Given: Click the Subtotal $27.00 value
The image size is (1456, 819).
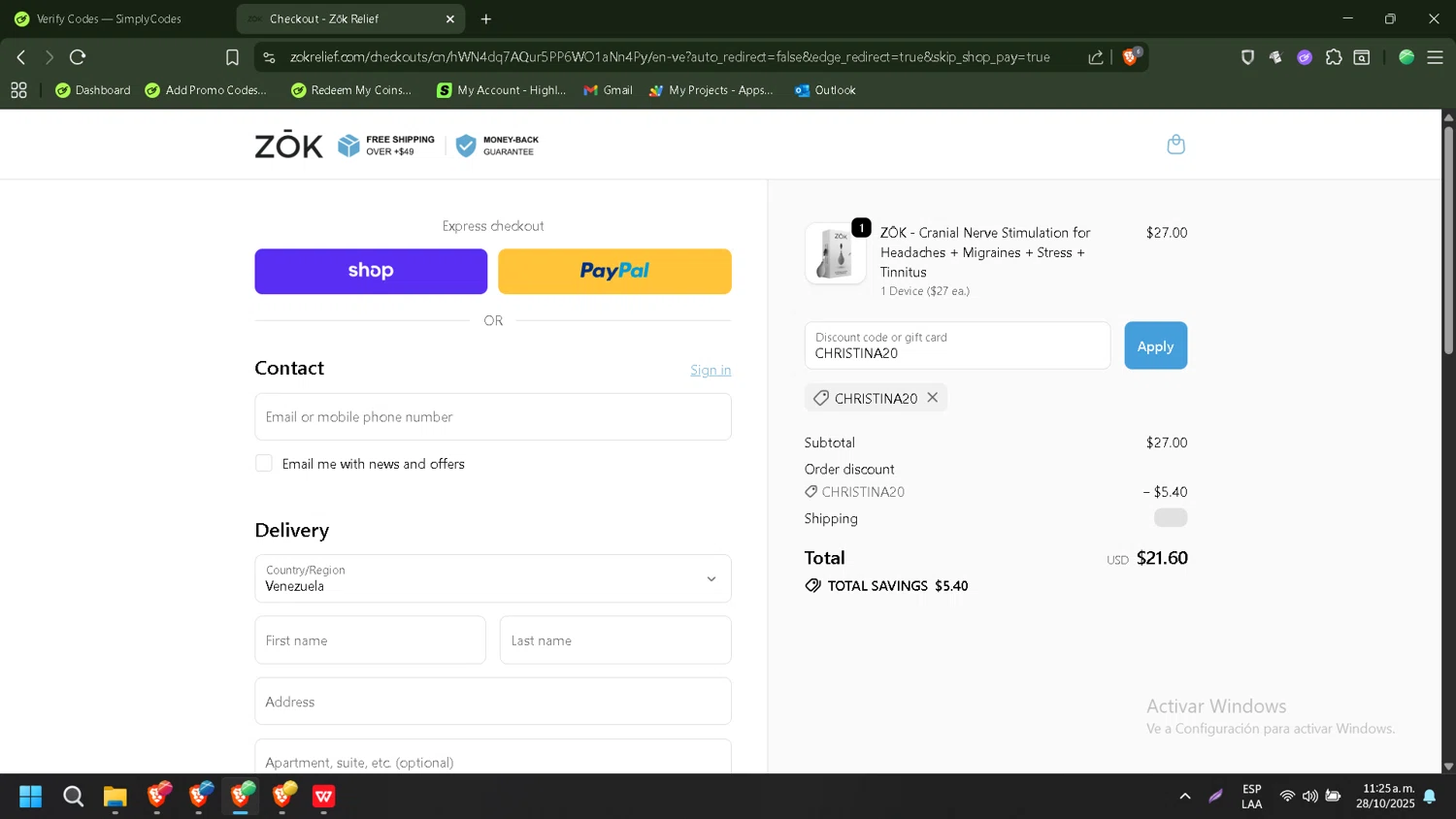Looking at the screenshot, I should pyautogui.click(x=1166, y=442).
